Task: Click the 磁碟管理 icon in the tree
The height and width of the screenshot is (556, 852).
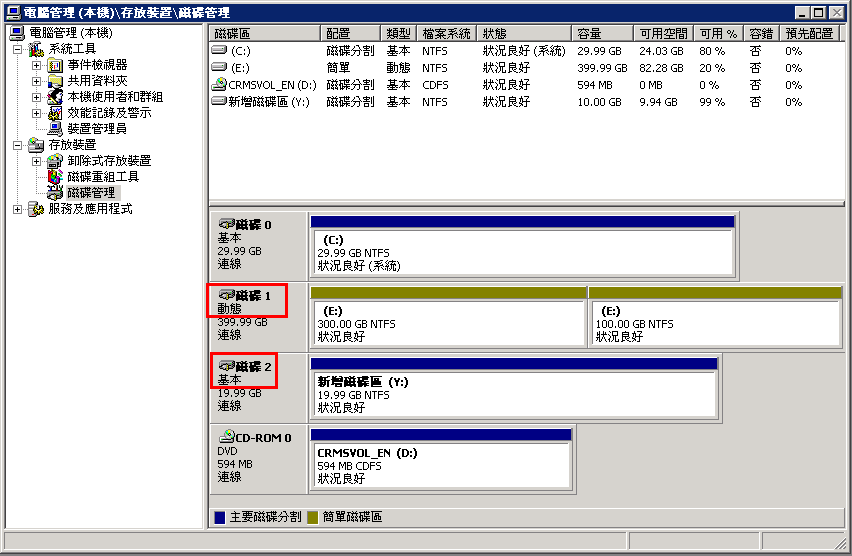Action: pyautogui.click(x=55, y=192)
